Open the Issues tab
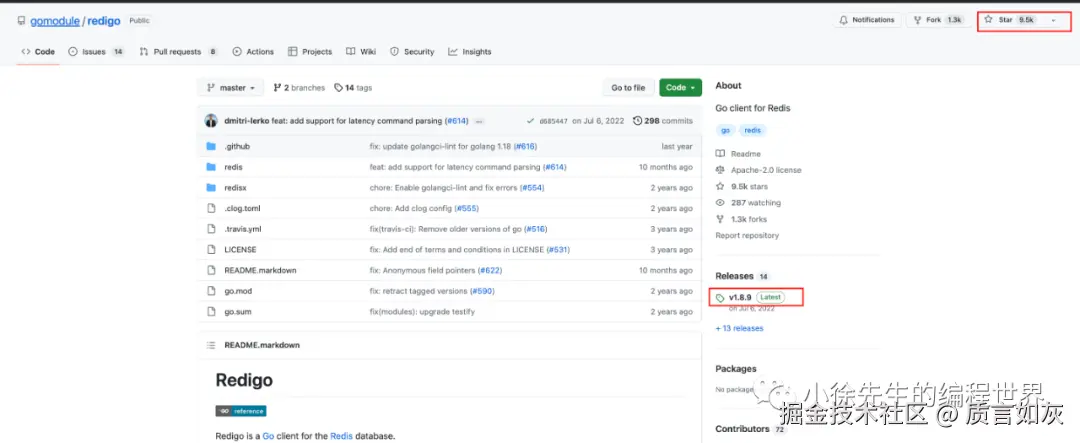 coord(96,52)
